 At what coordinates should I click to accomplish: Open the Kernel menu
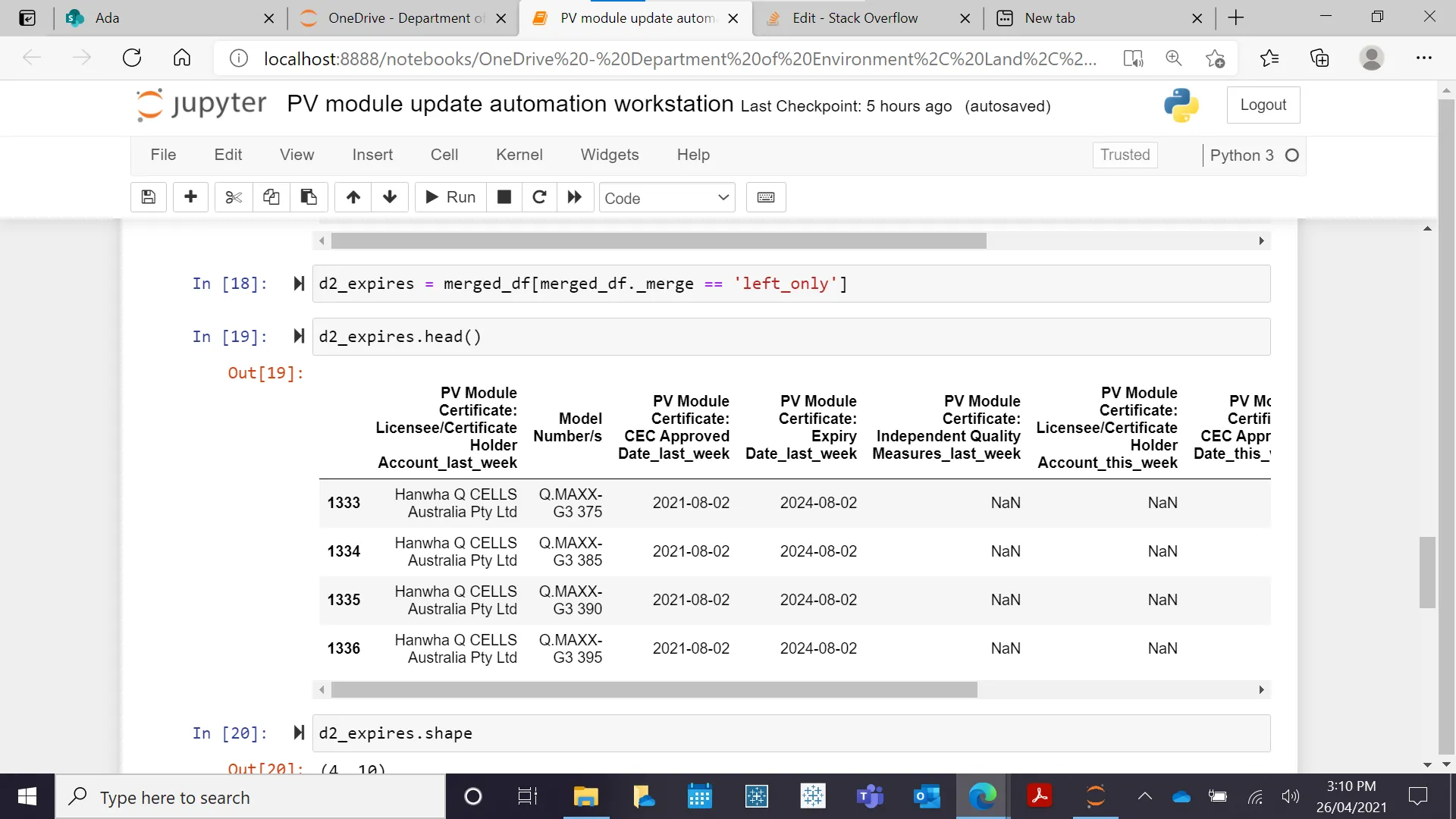[x=519, y=155]
